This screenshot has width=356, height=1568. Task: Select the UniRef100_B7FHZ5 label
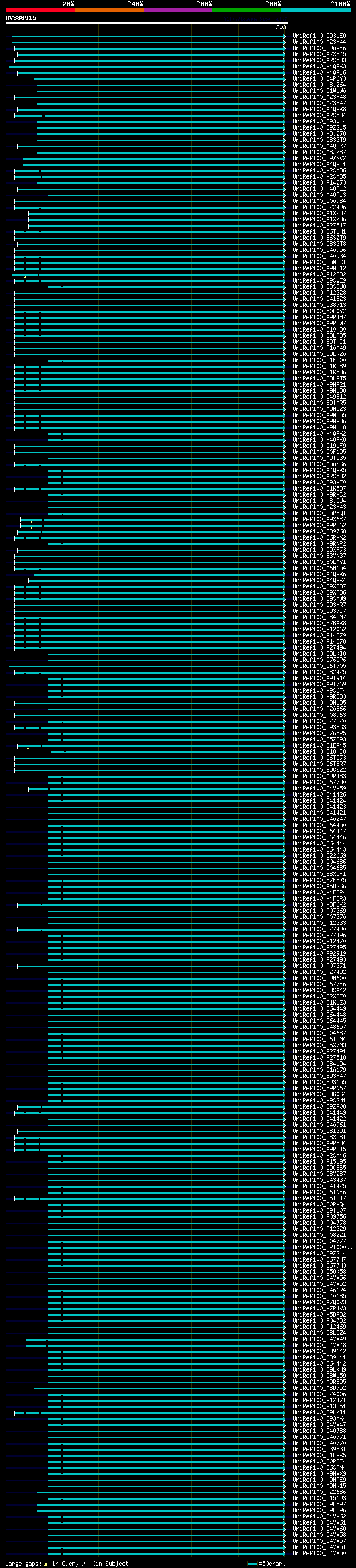coord(319,880)
